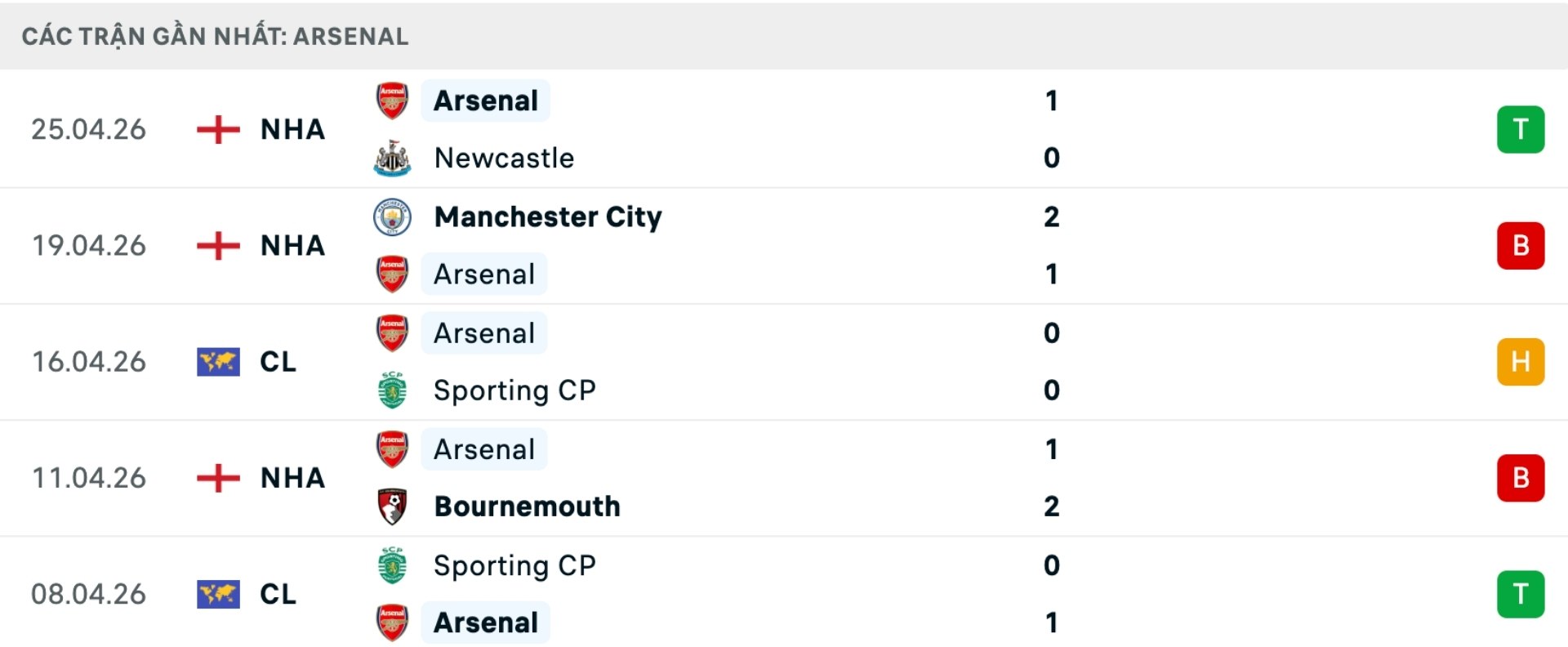The image size is (1568, 647).
Task: Click orange H draw badge
Action: (x=1521, y=361)
